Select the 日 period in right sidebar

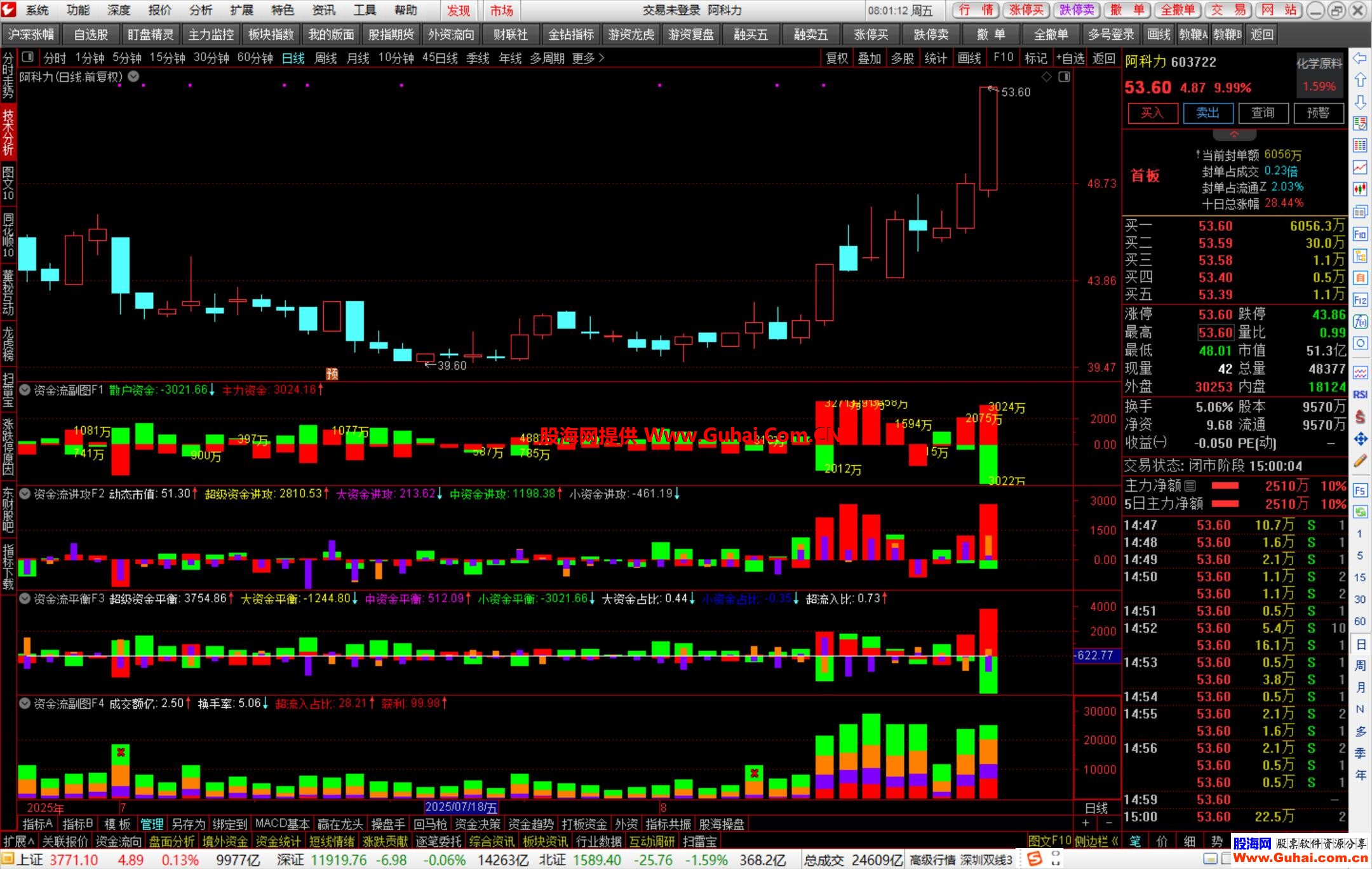(1360, 644)
